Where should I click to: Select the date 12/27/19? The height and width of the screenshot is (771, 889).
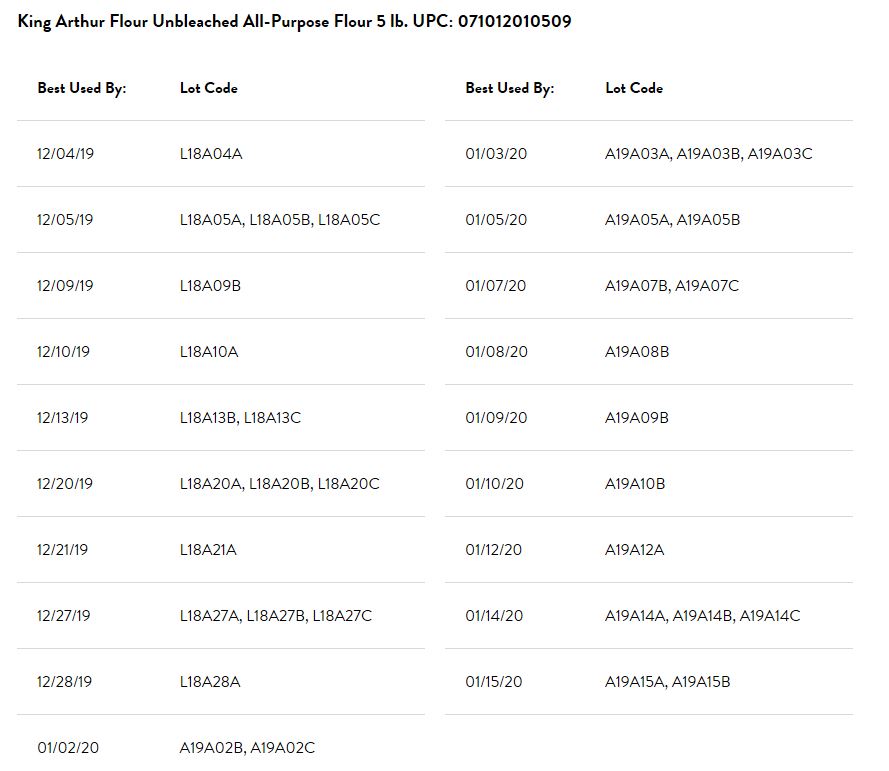[x=64, y=616]
